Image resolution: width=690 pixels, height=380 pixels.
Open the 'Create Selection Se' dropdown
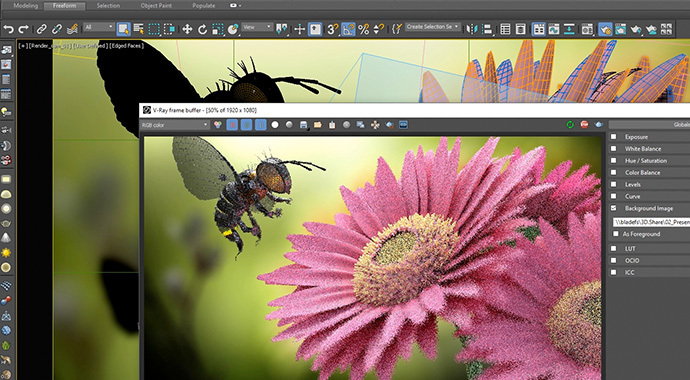click(433, 27)
